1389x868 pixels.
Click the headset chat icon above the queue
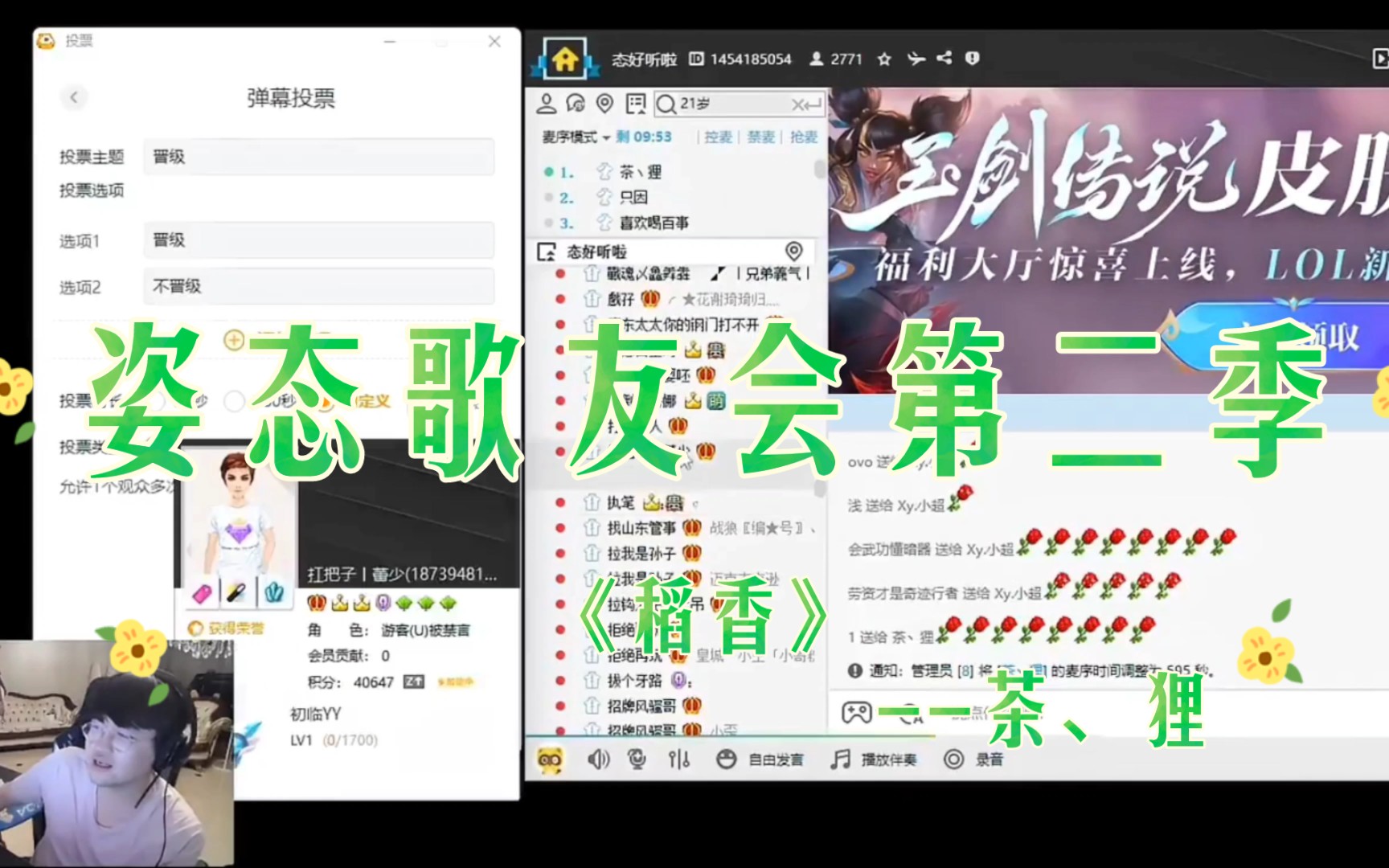(x=576, y=104)
